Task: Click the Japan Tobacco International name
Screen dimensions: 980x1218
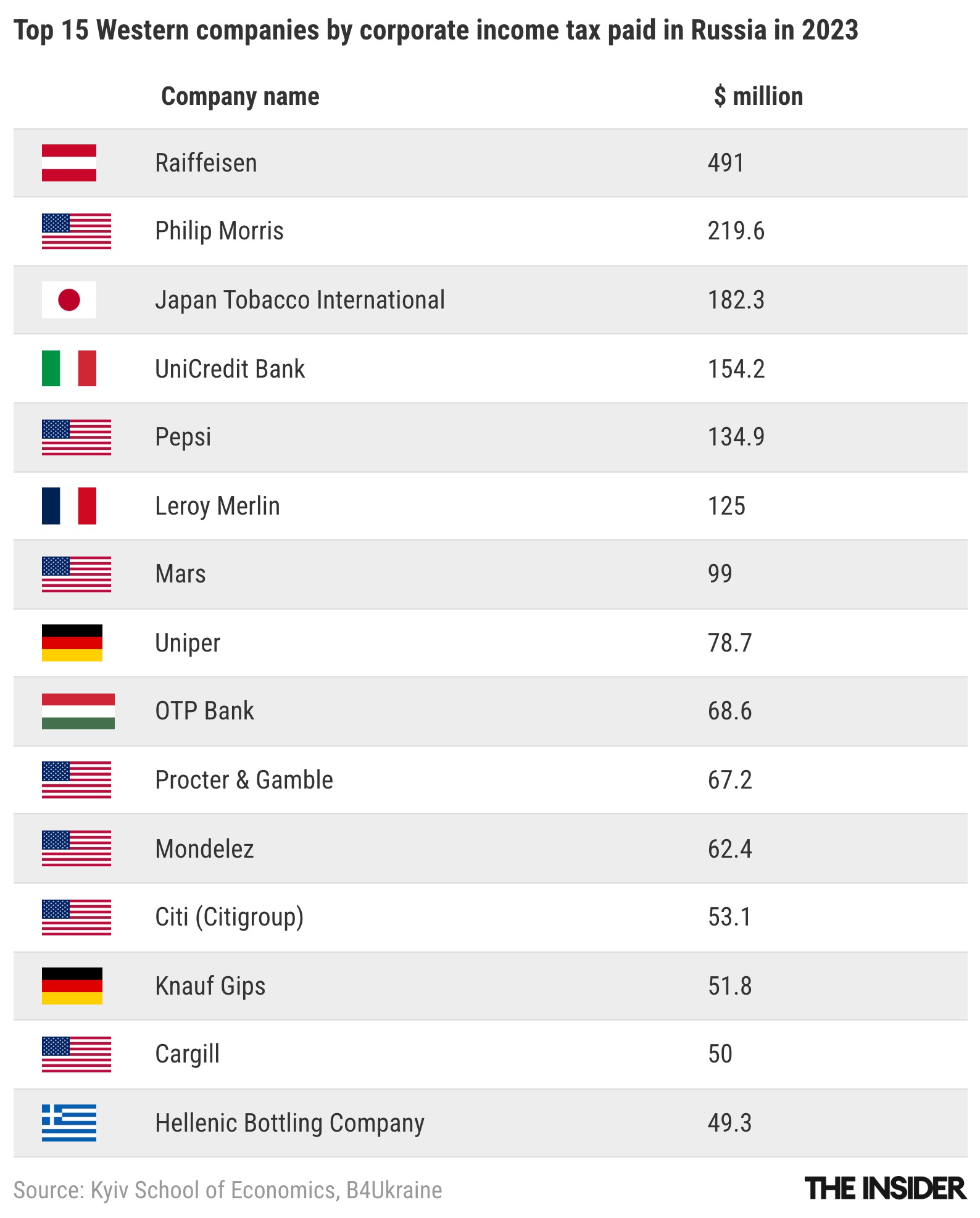Action: click(x=300, y=300)
